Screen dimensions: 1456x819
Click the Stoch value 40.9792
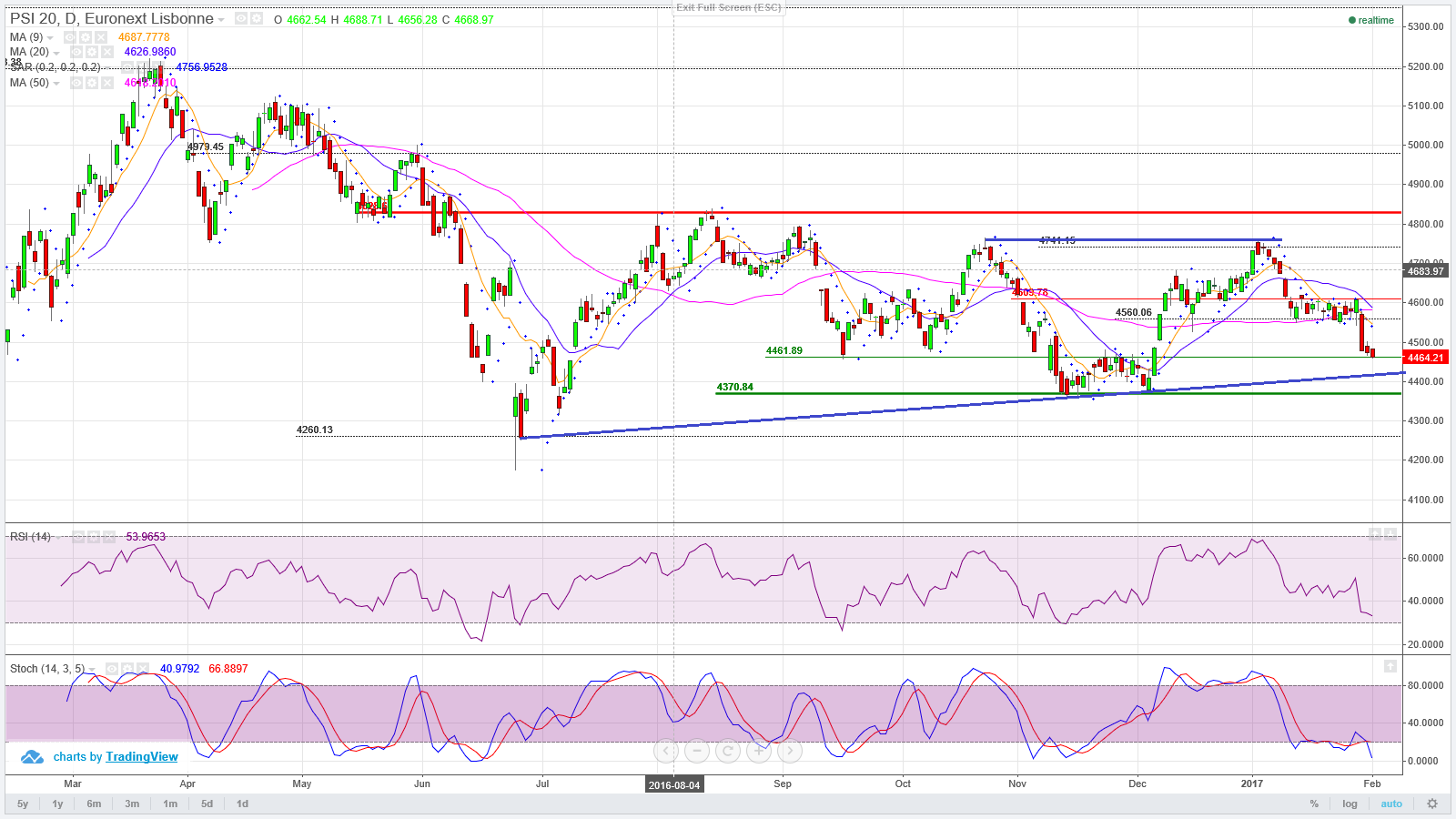point(179,669)
